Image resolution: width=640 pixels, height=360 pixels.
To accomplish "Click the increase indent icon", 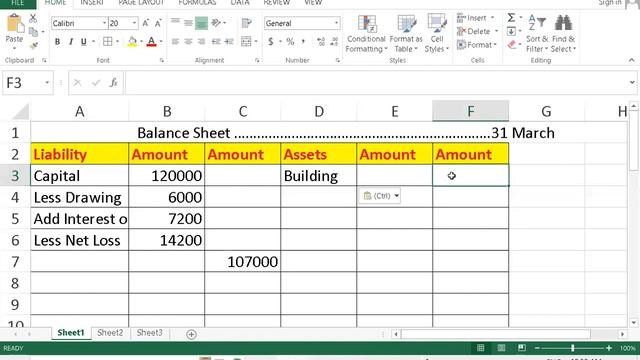I will (229, 42).
